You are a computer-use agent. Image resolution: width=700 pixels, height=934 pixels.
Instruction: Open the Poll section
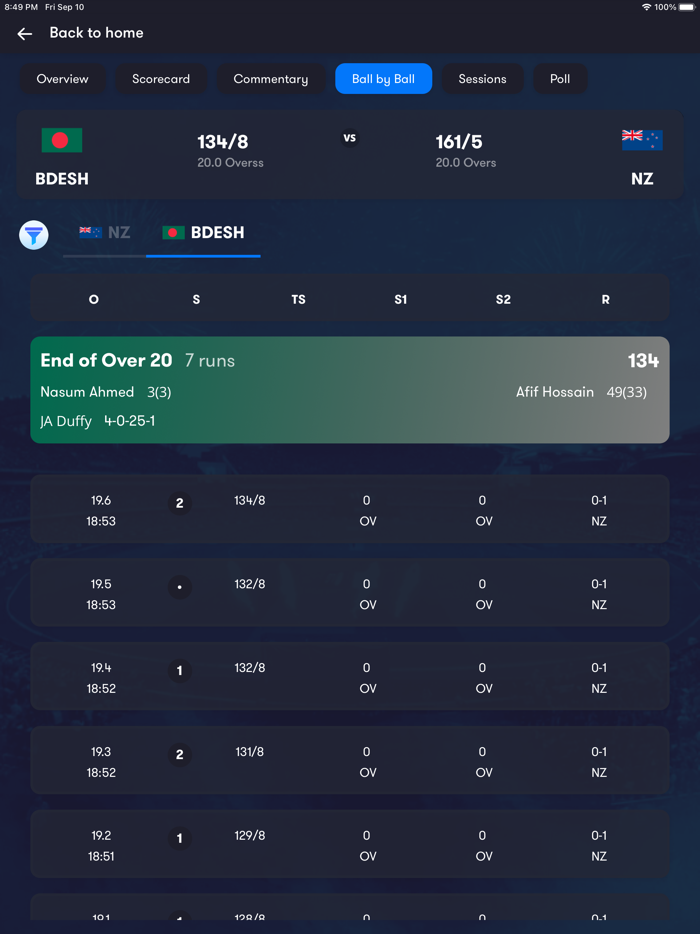tap(560, 78)
